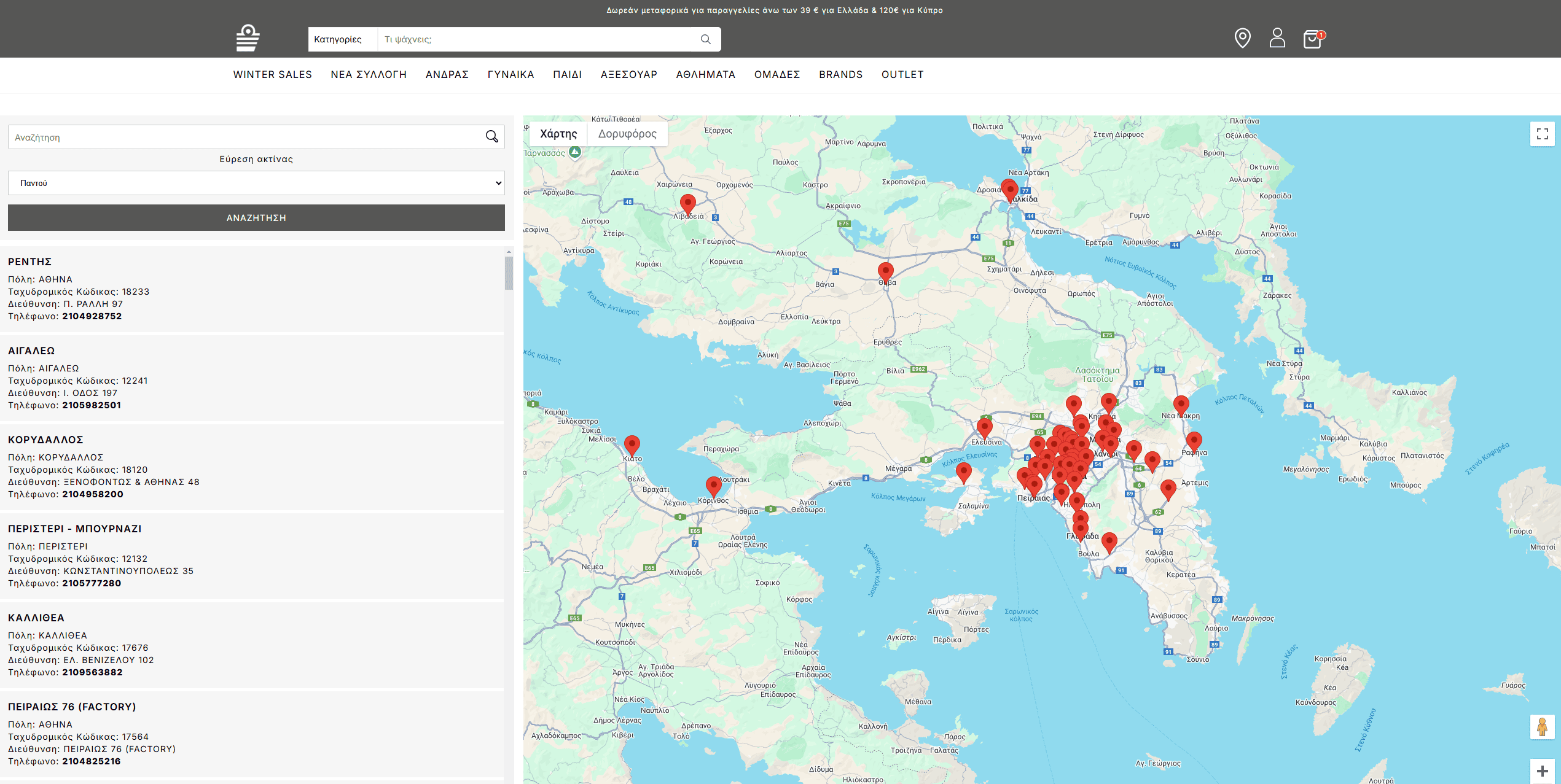Open the ΟΜΑΔΕΣ menu
Image resolution: width=1561 pixels, height=784 pixels.
tap(777, 75)
